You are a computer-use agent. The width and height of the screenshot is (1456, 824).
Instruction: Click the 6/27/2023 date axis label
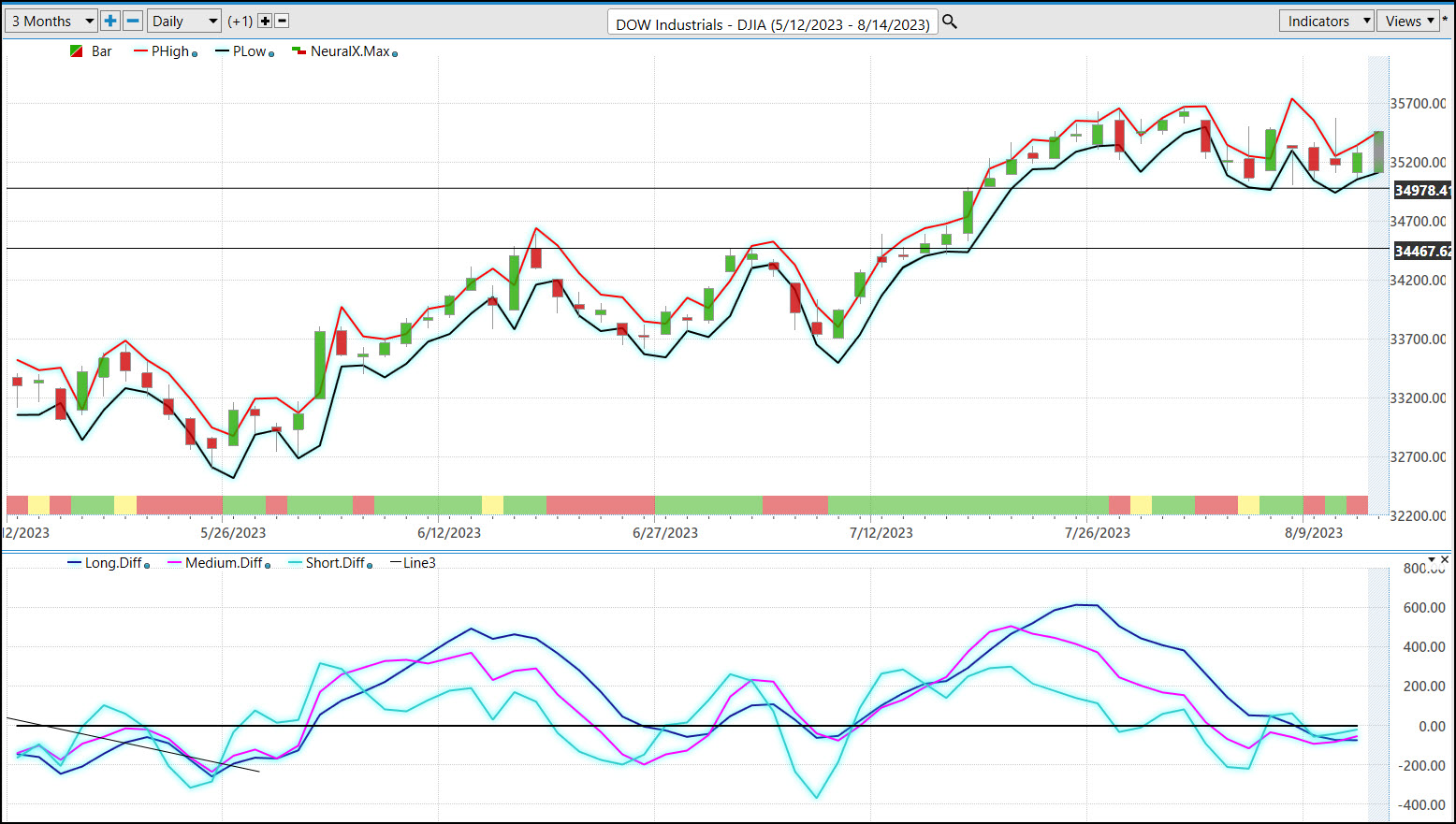pos(665,533)
